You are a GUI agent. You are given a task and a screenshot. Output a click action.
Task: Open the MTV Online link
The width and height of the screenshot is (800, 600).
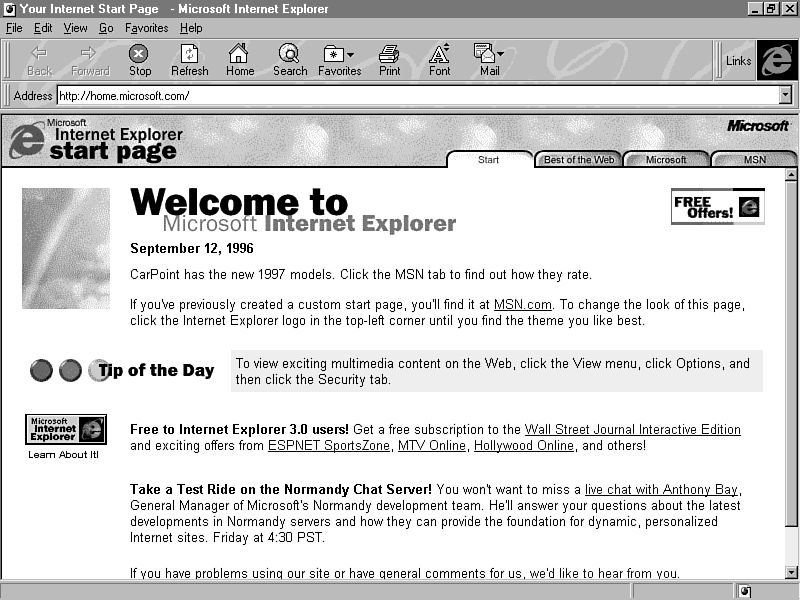pyautogui.click(x=432, y=445)
